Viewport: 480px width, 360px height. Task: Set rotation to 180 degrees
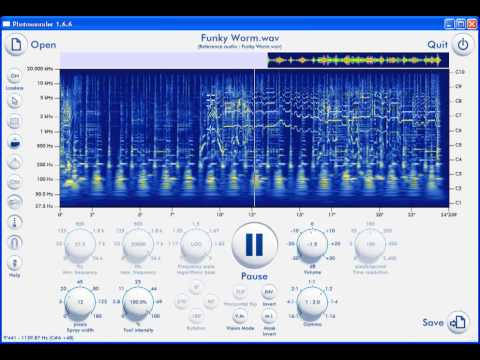(196, 316)
